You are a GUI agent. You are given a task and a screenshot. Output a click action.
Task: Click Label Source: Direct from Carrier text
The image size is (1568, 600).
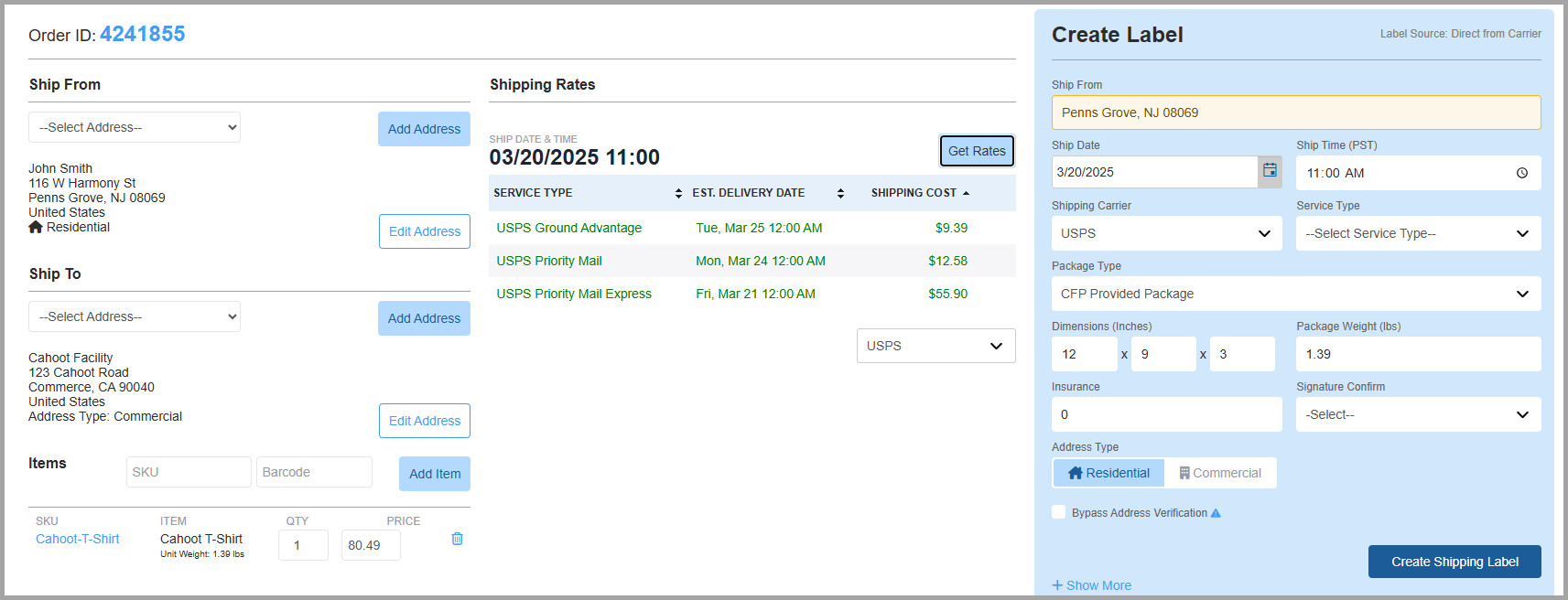click(x=1460, y=34)
